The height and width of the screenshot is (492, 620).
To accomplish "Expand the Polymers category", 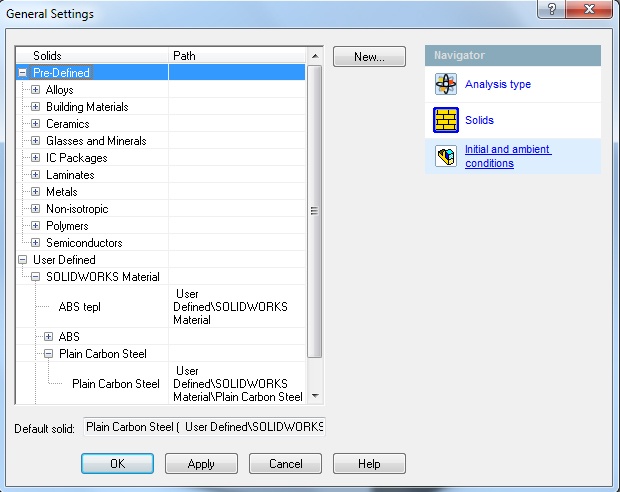I will click(35, 225).
